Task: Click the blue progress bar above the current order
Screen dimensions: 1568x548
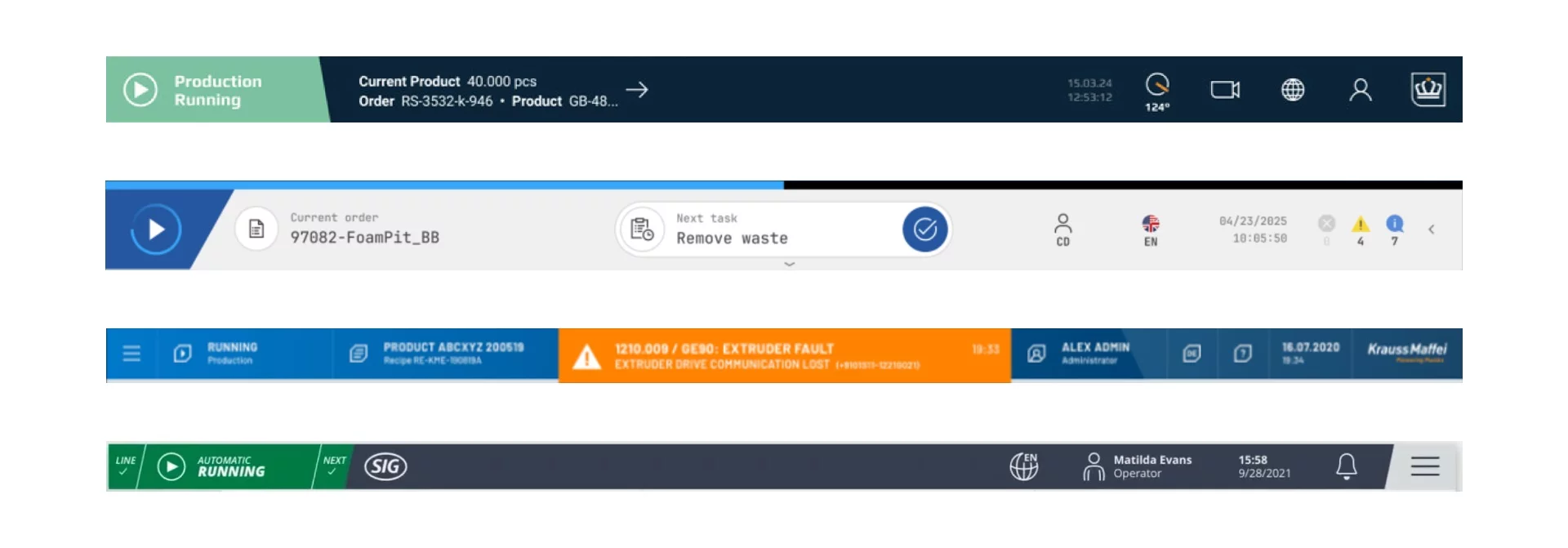Action: click(x=445, y=185)
